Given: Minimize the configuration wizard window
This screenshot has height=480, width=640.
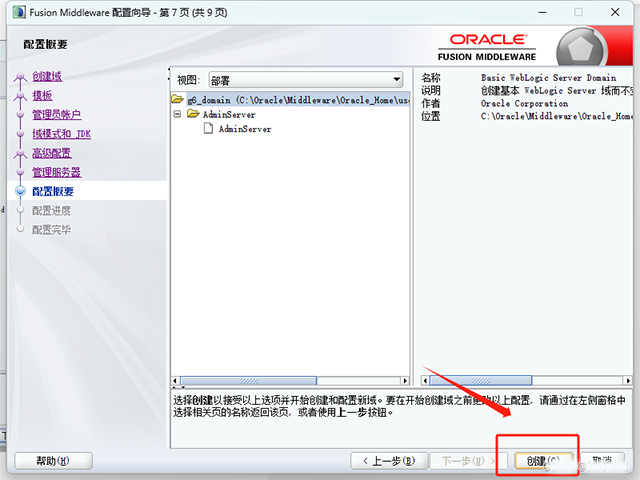Looking at the screenshot, I should coord(542,13).
